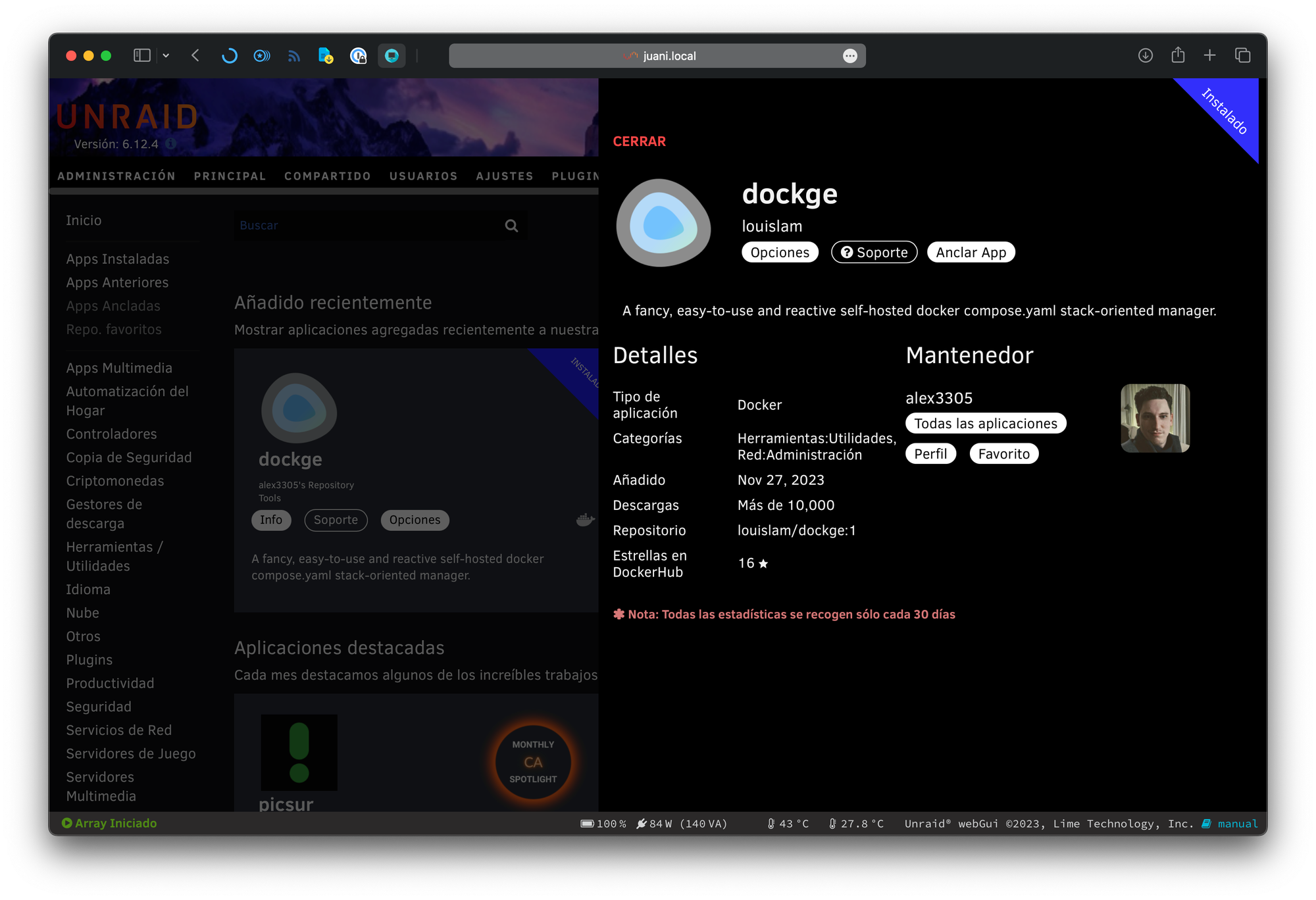Open the Nube category
This screenshot has height=900, width=1316.
coord(83,612)
